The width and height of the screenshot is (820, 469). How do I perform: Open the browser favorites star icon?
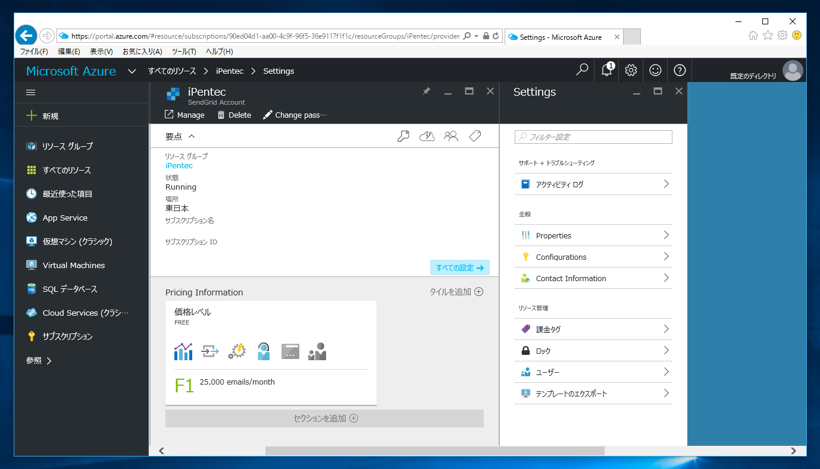[768, 36]
